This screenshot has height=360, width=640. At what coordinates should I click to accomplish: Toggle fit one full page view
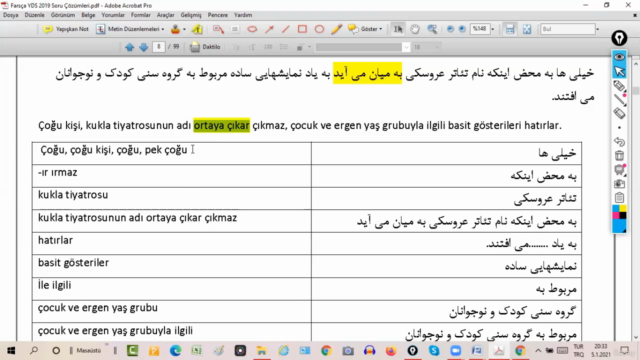click(x=527, y=29)
